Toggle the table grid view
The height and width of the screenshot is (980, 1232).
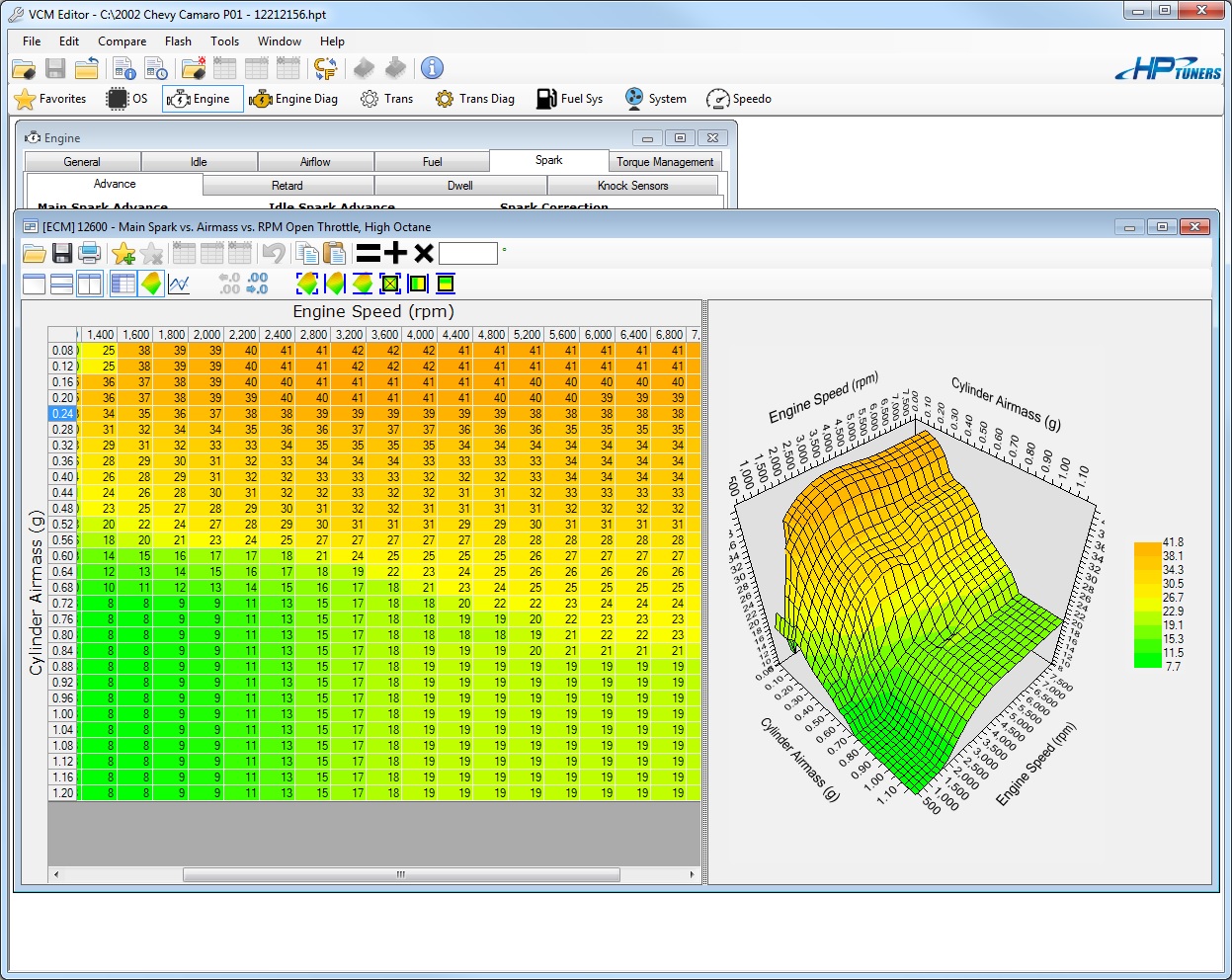tap(123, 285)
